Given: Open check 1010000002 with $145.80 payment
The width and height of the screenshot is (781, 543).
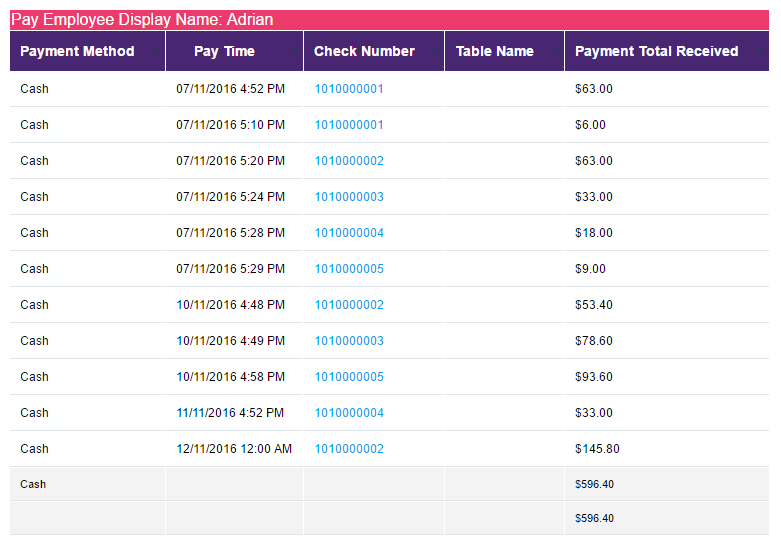Looking at the screenshot, I should click(x=349, y=449).
